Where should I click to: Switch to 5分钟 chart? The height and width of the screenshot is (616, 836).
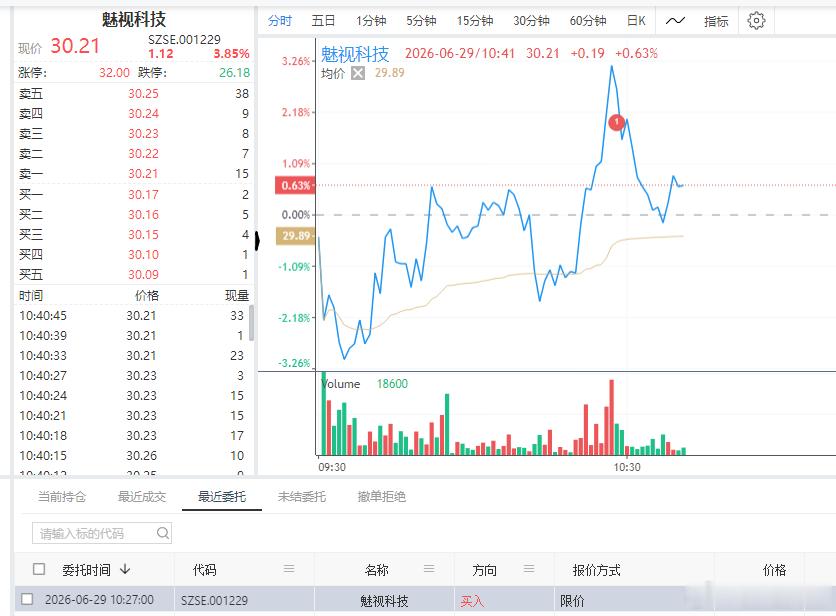421,21
